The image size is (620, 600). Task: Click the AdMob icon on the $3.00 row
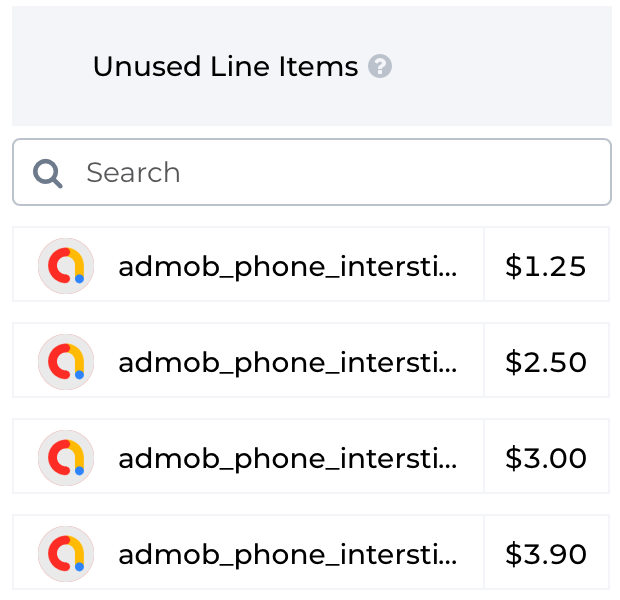(66, 458)
